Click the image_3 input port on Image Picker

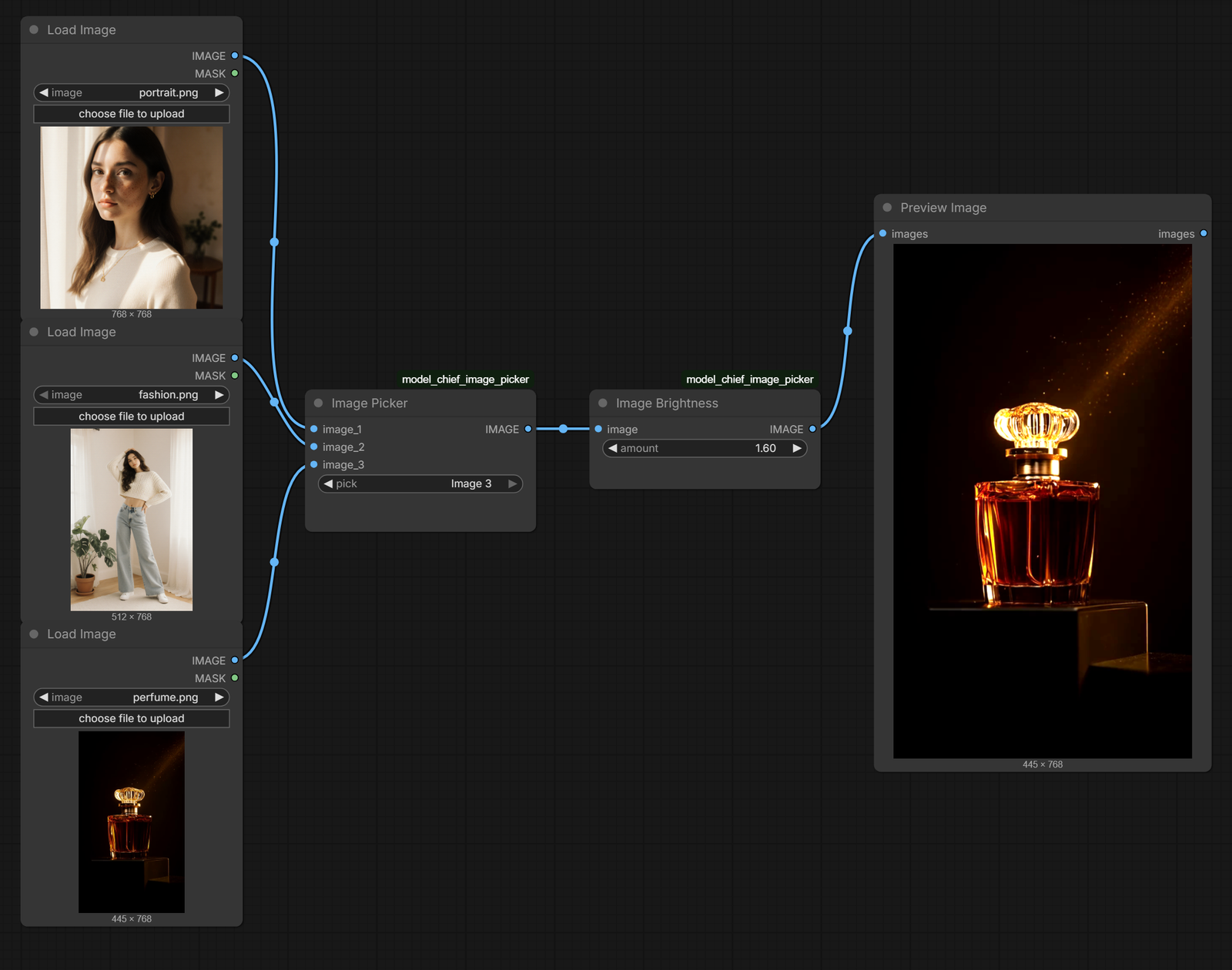[314, 465]
